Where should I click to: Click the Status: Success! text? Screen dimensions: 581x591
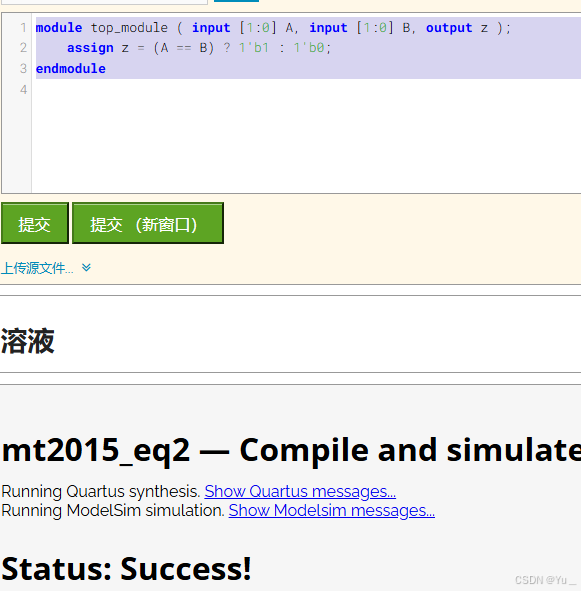126,569
